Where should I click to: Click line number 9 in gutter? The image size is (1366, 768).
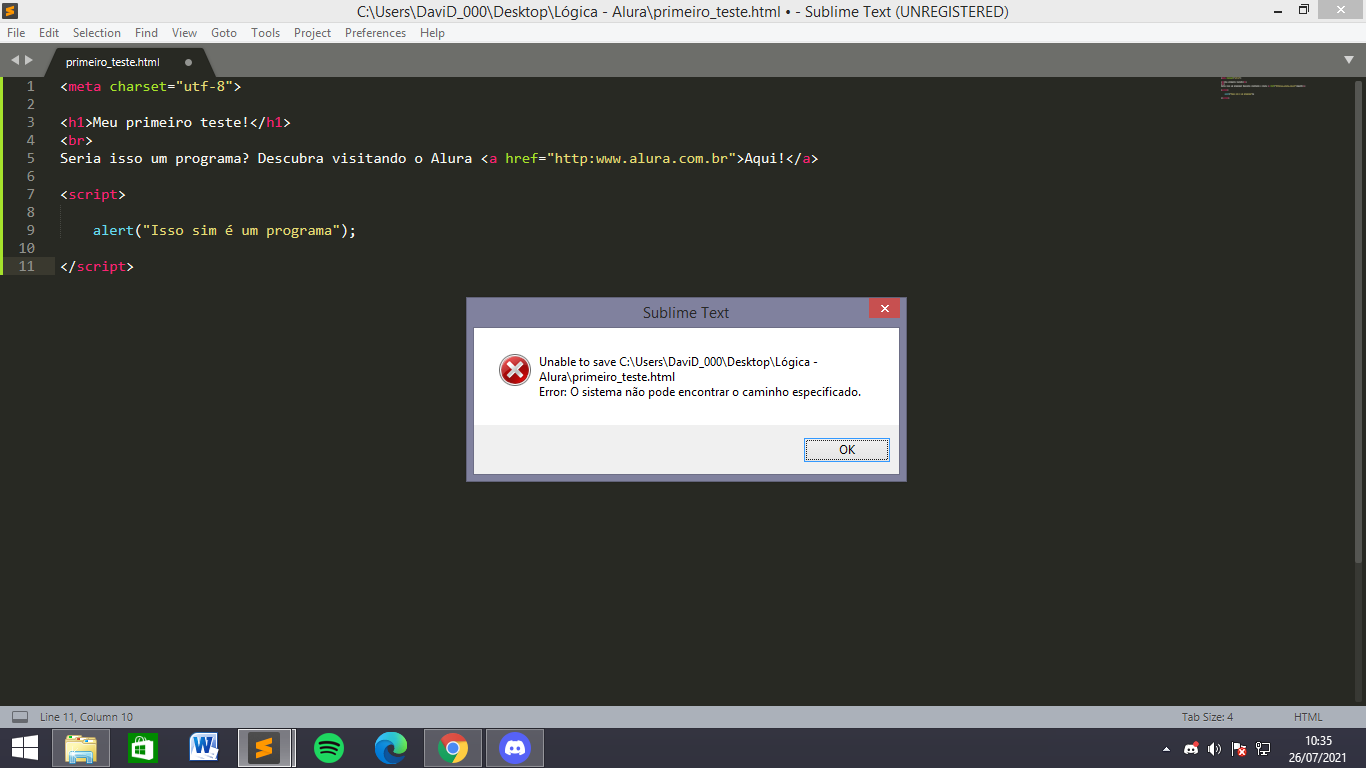[30, 230]
